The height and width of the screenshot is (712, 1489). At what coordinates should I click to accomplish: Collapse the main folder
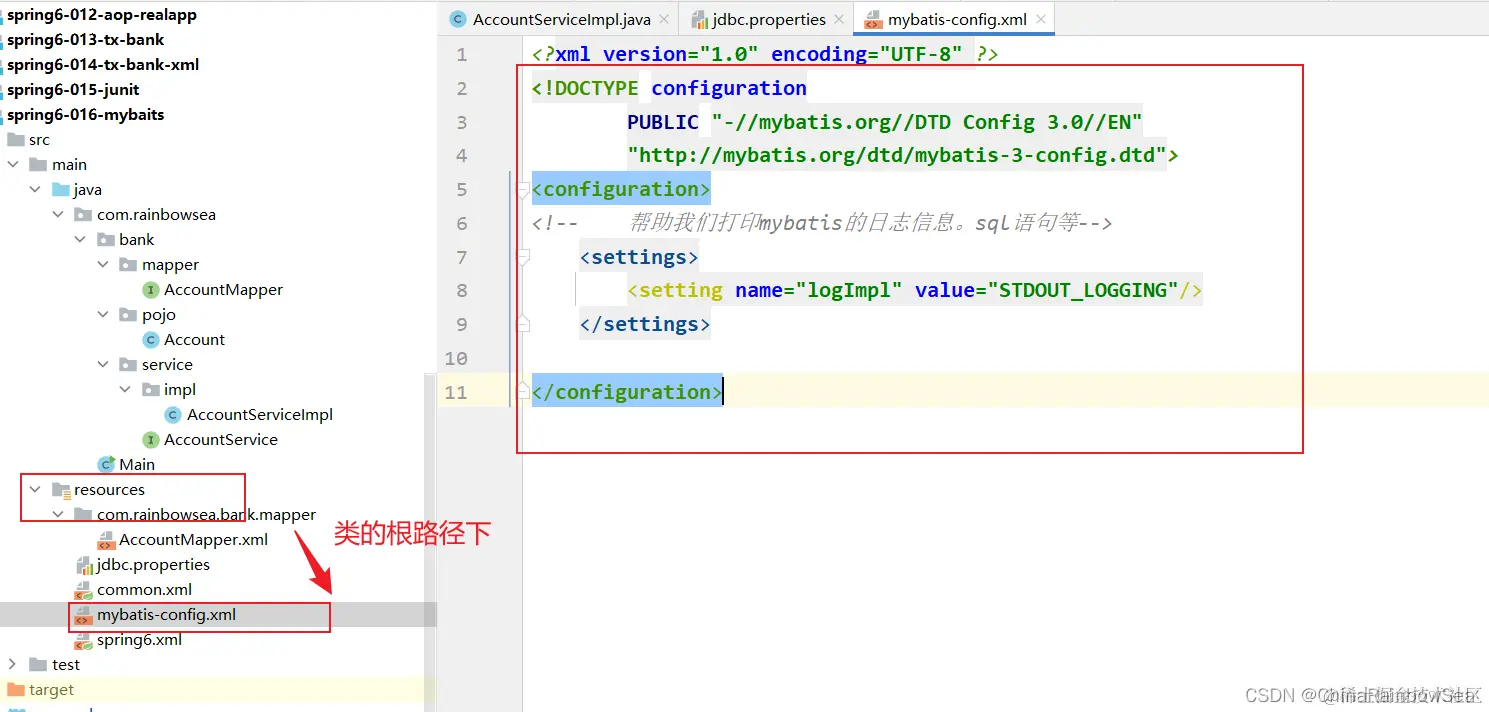click(12, 164)
